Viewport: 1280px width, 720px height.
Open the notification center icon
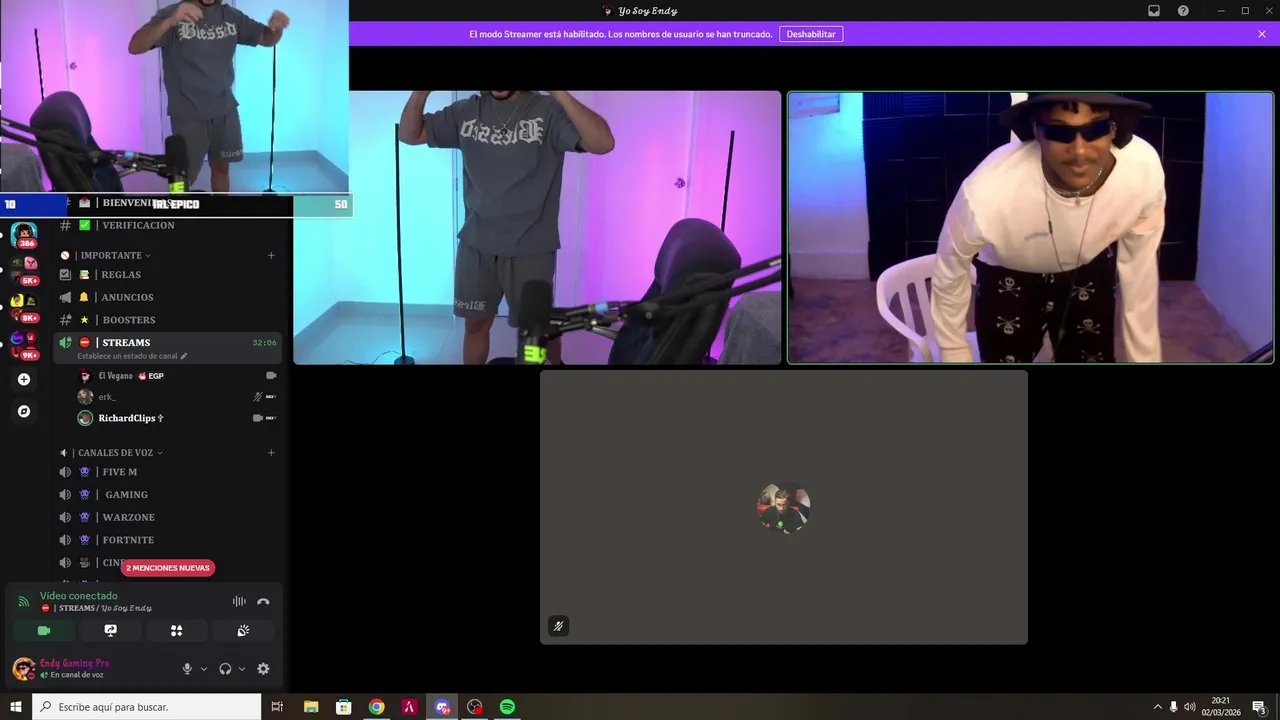pyautogui.click(x=1260, y=707)
